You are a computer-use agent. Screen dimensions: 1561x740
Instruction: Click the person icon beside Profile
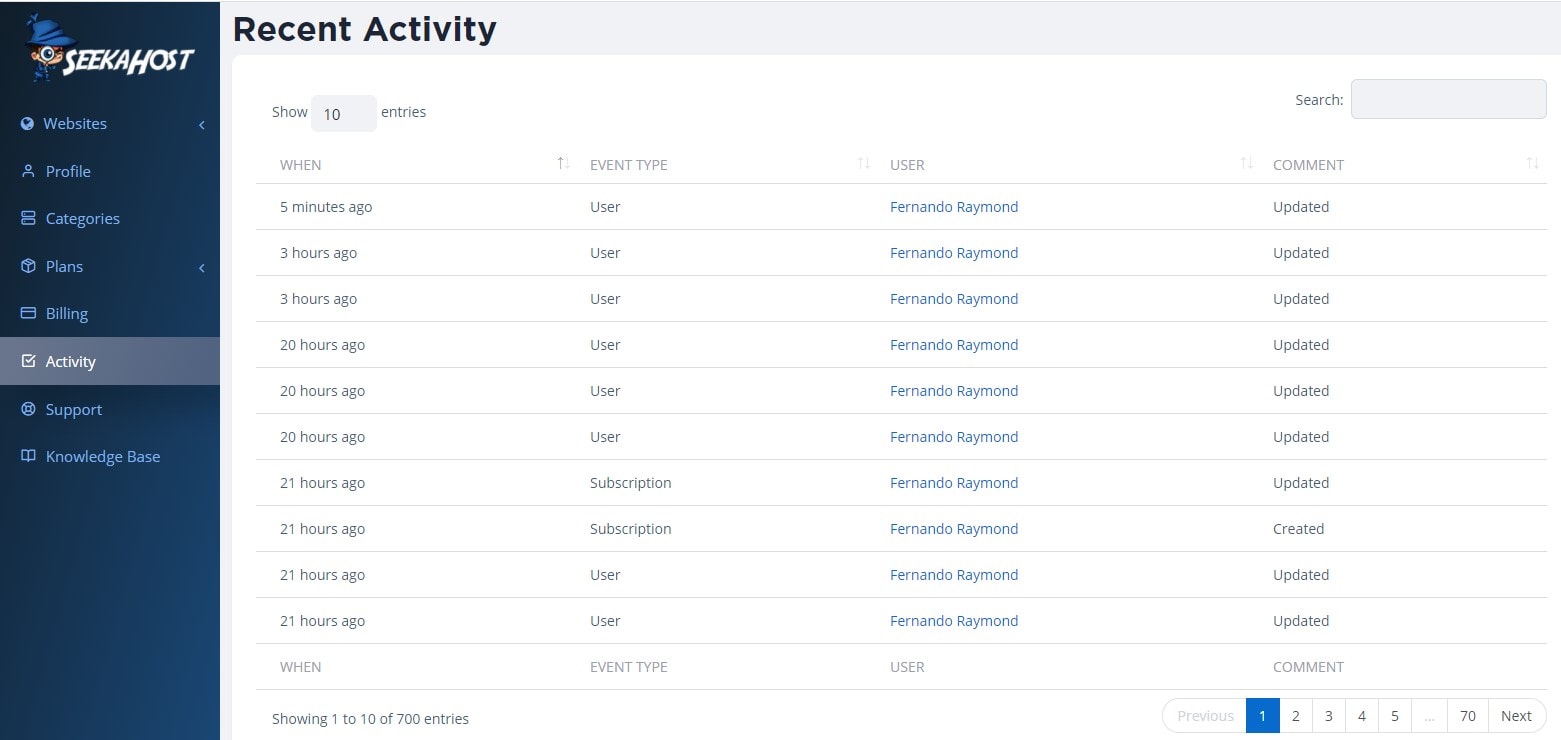click(28, 171)
